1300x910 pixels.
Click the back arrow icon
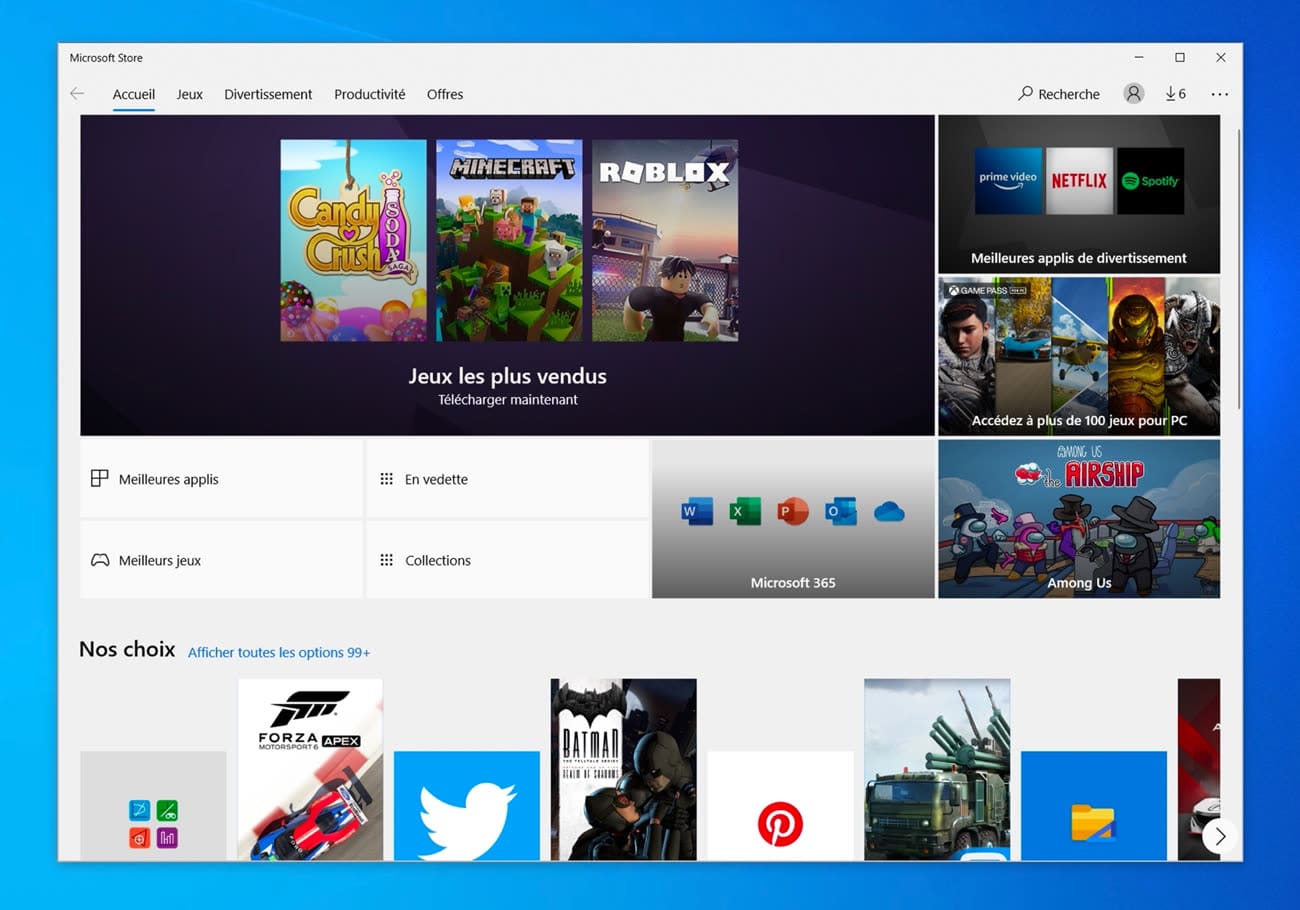pyautogui.click(x=77, y=94)
